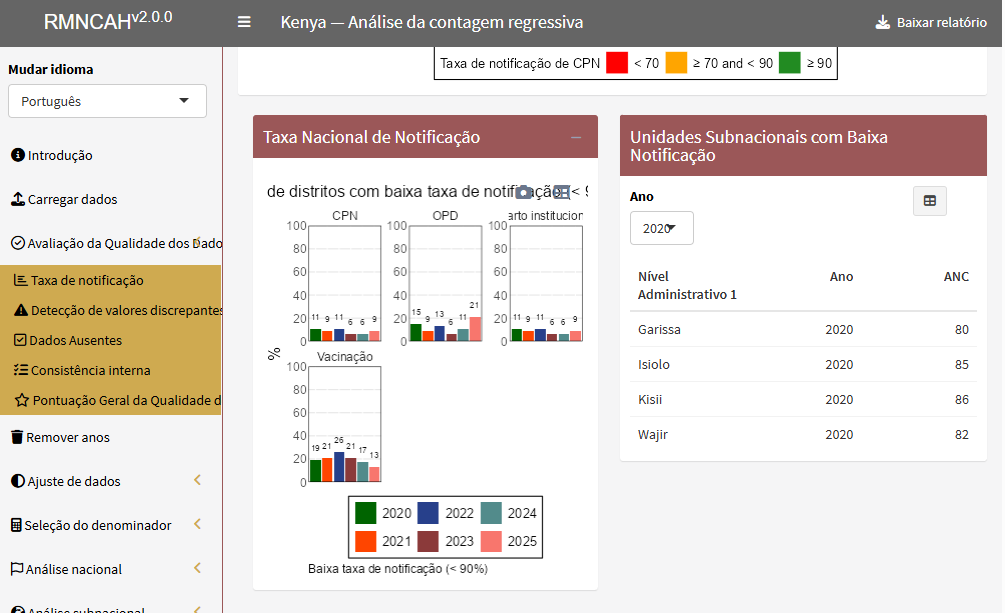1005x613 pixels.
Task: Click green ≥ 90 legend swatch
Action: pyautogui.click(x=790, y=63)
